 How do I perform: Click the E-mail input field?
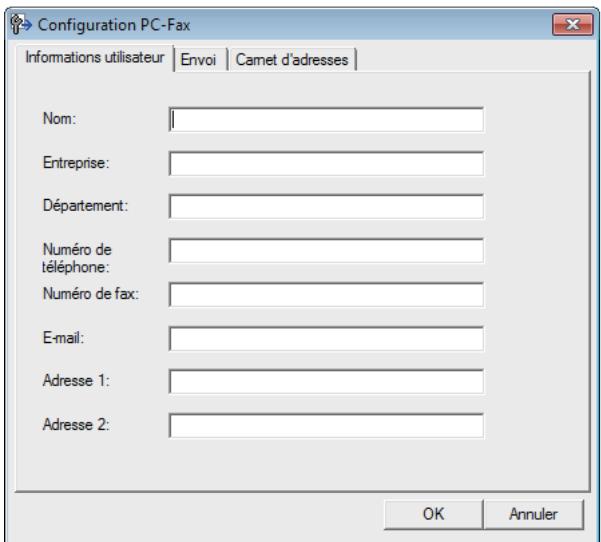(x=326, y=339)
